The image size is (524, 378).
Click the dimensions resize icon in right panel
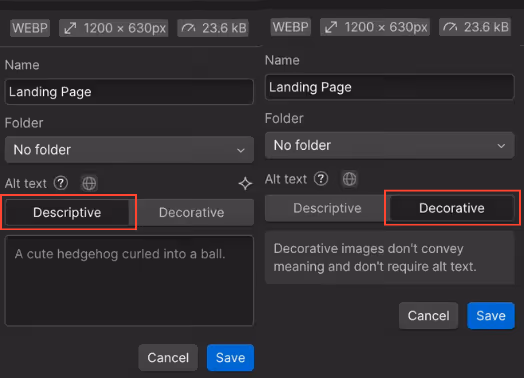[x=331, y=27]
